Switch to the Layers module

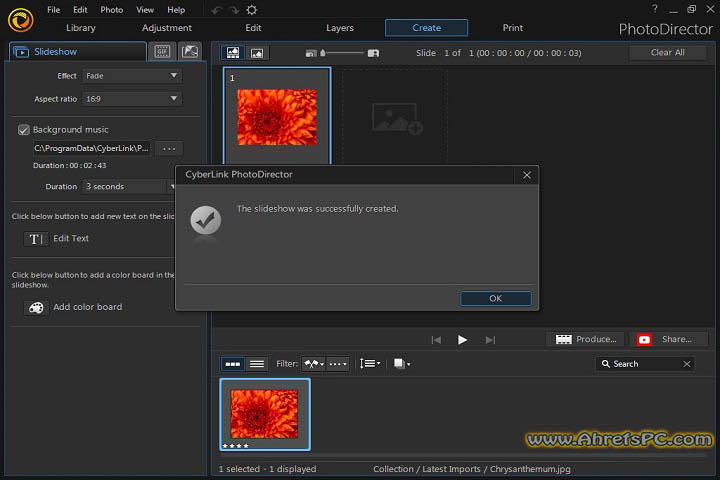(x=340, y=28)
